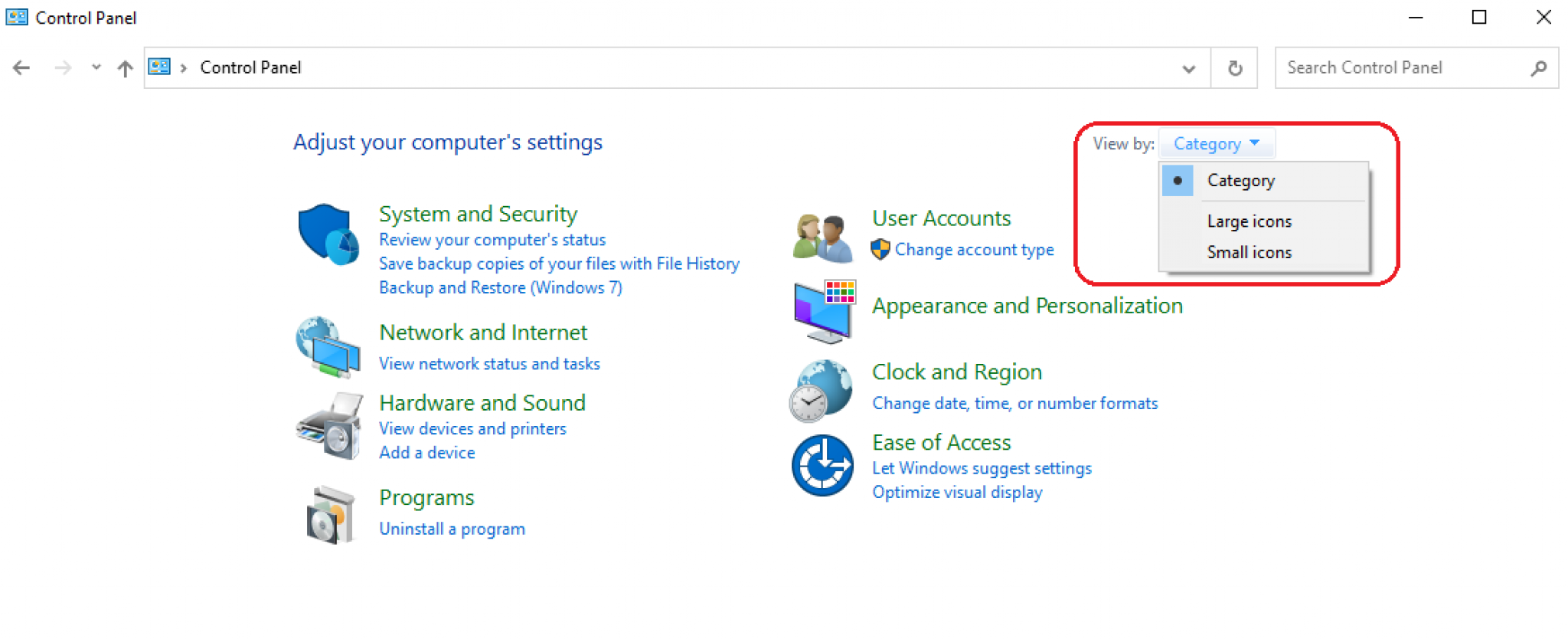This screenshot has height=639, width=1568.
Task: Open the Programs disc icon
Action: tap(331, 515)
